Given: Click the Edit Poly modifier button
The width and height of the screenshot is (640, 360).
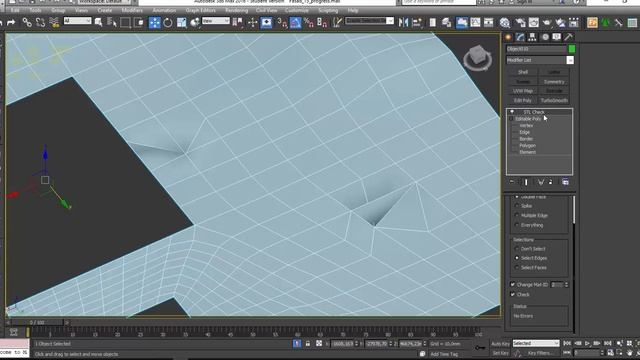Looking at the screenshot, I should tap(523, 100).
